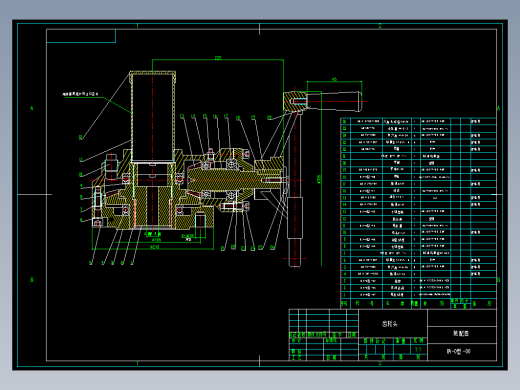Click the tall cylinder part of the assembly
Image resolution: width=520 pixels, height=390 pixels.
click(x=153, y=117)
